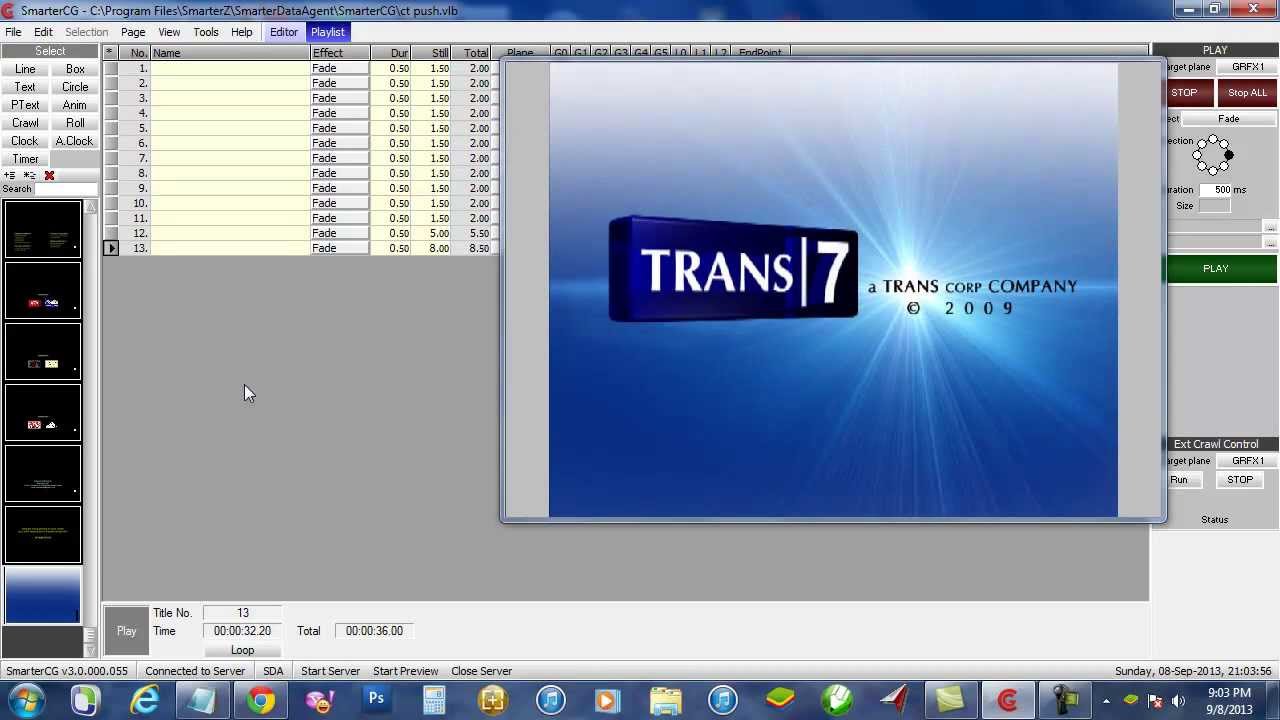Open Effect dropdown for row 12

tap(339, 234)
